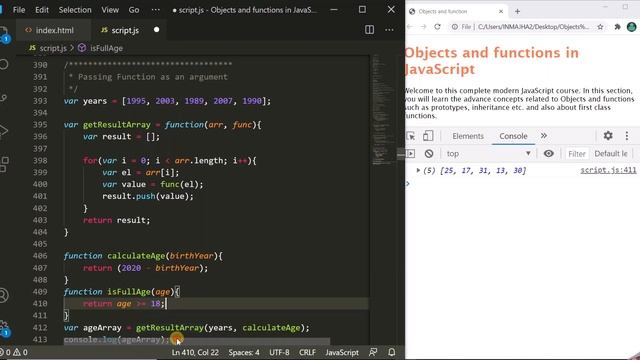
Task: Open the errors and warnings indicator
Action: 14,352
